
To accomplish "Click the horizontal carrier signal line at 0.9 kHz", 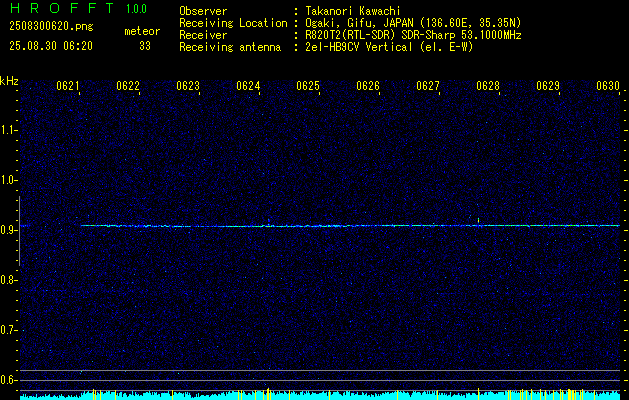I will (x=350, y=226).
